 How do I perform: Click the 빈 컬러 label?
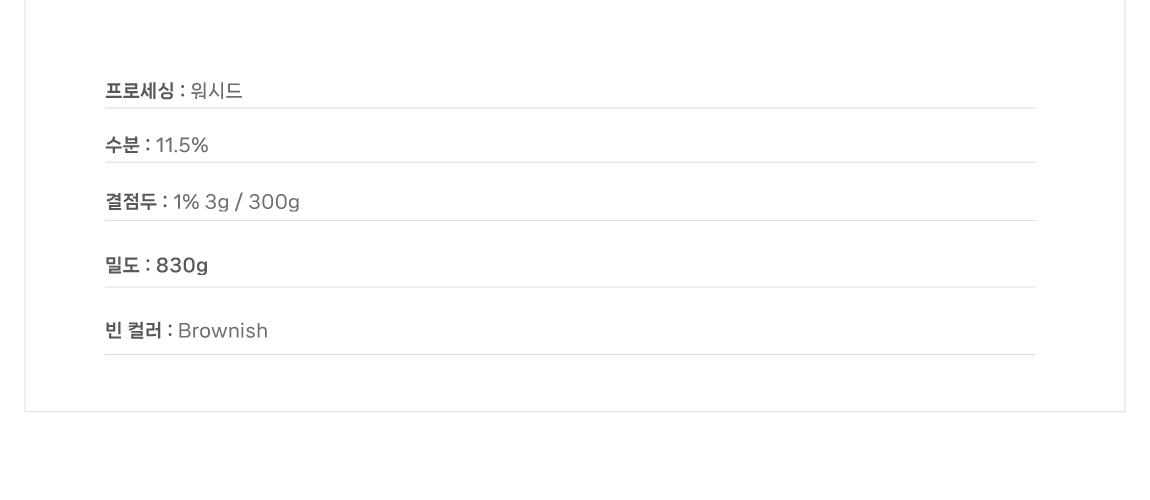point(133,331)
